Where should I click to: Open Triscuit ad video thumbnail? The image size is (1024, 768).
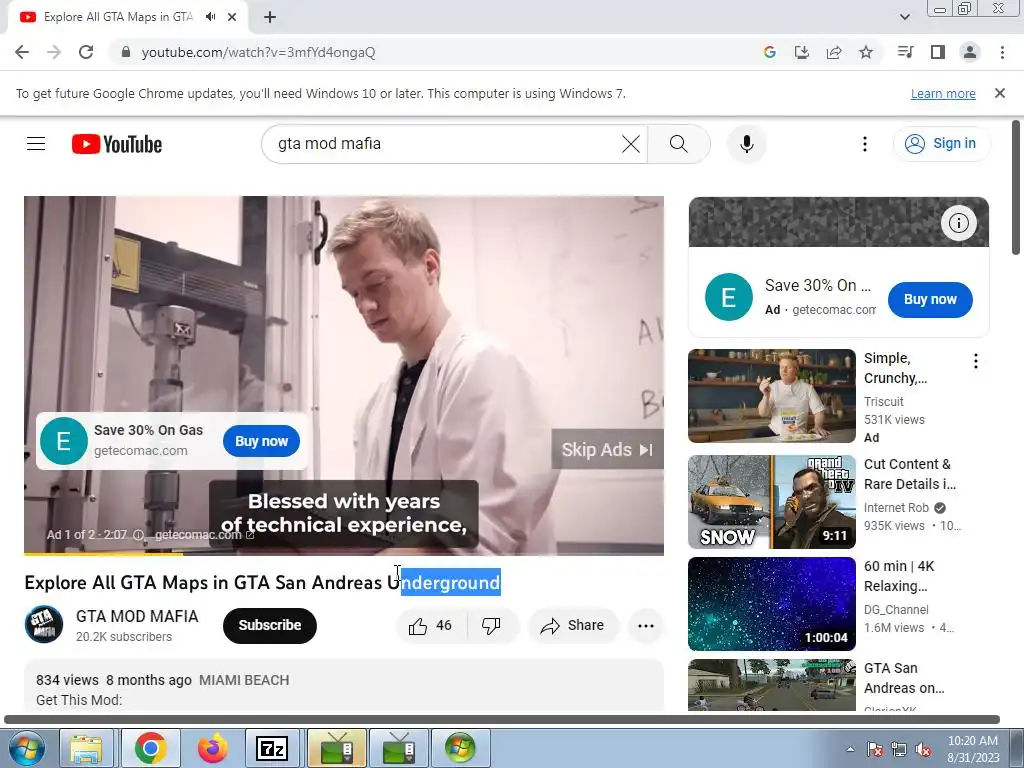pyautogui.click(x=772, y=396)
